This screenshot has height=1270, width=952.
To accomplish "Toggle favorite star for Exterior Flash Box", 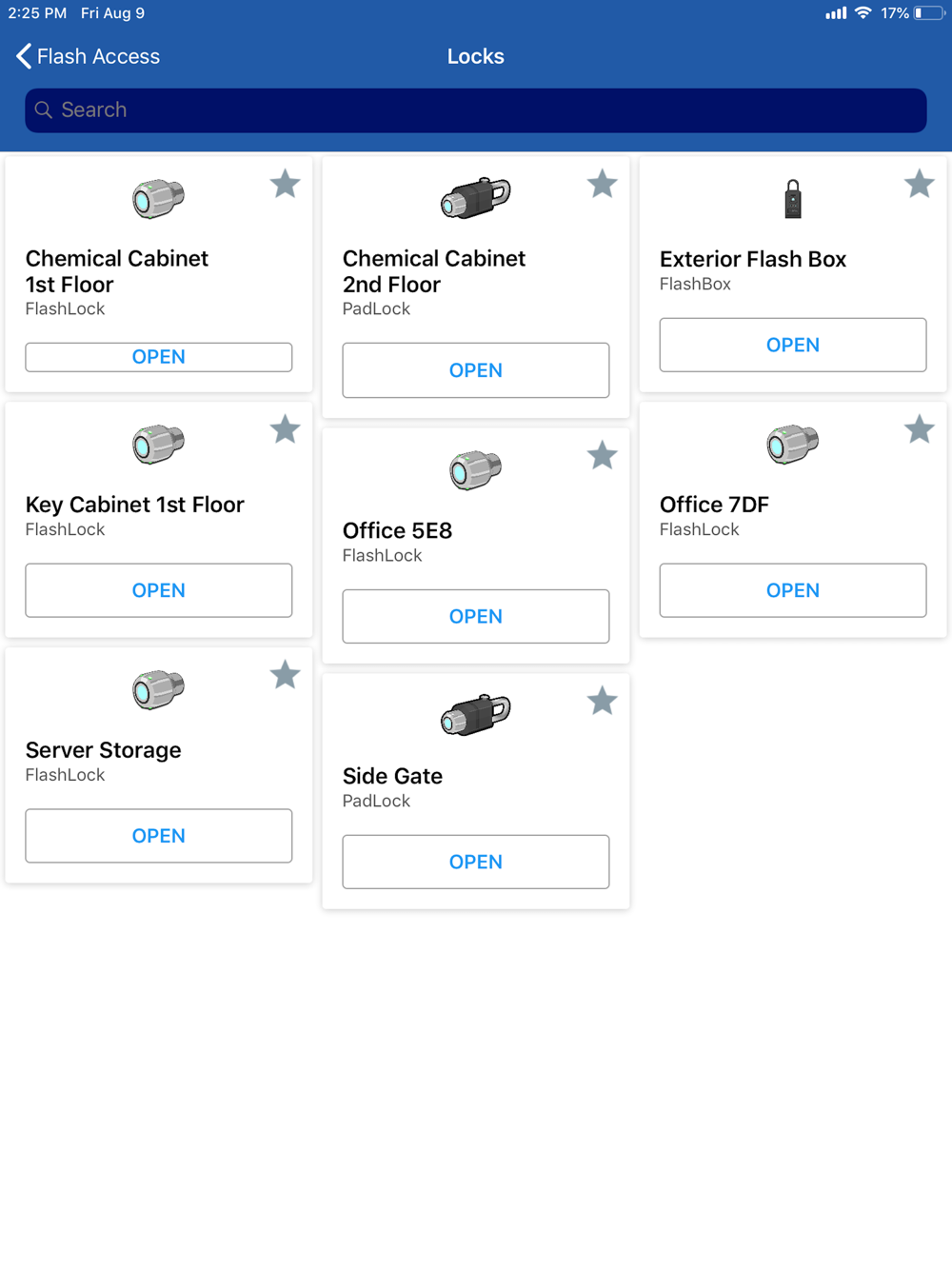I will pyautogui.click(x=919, y=184).
